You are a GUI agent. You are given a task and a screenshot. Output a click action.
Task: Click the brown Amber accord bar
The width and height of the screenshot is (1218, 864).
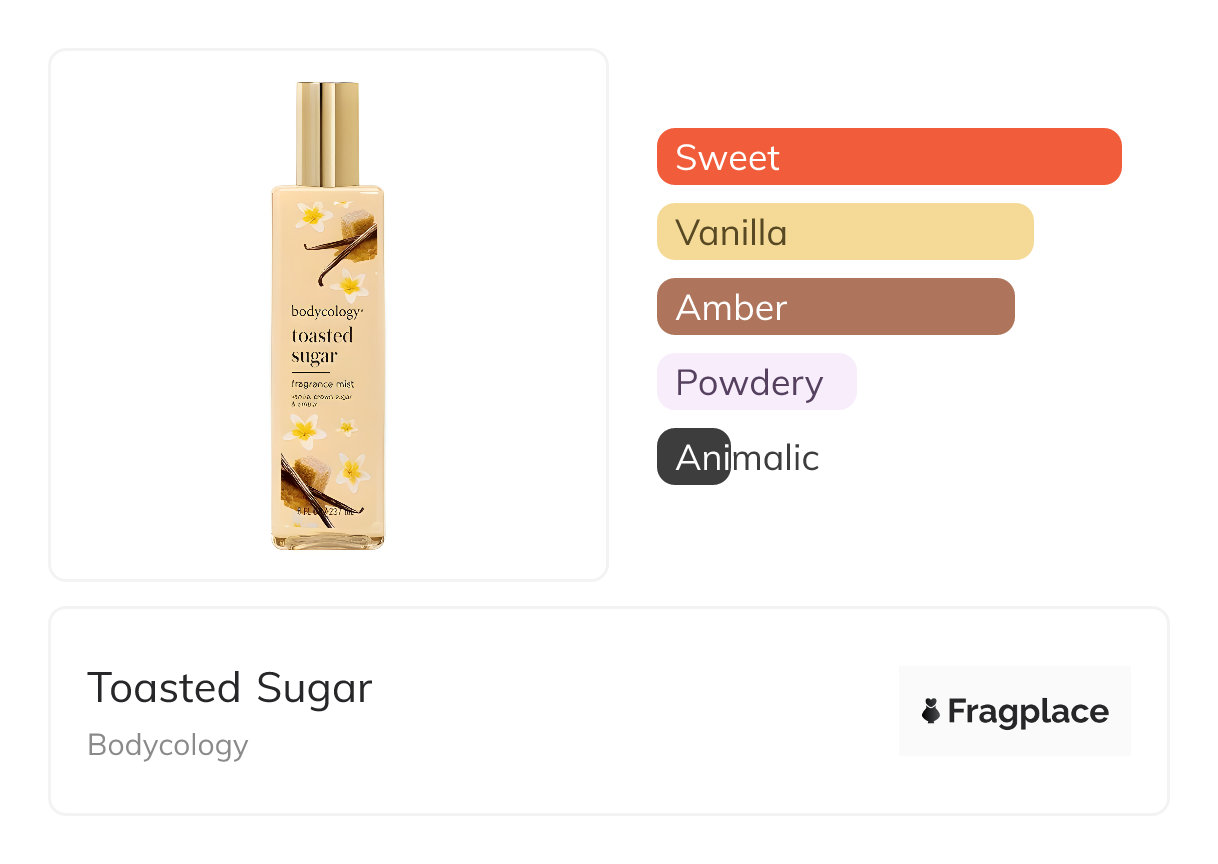(x=835, y=307)
